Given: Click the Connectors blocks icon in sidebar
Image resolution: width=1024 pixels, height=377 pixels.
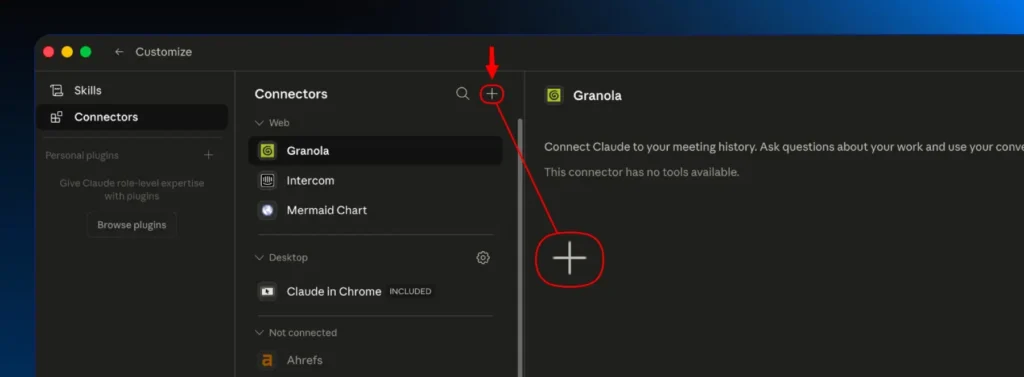Looking at the screenshot, I should (x=57, y=118).
